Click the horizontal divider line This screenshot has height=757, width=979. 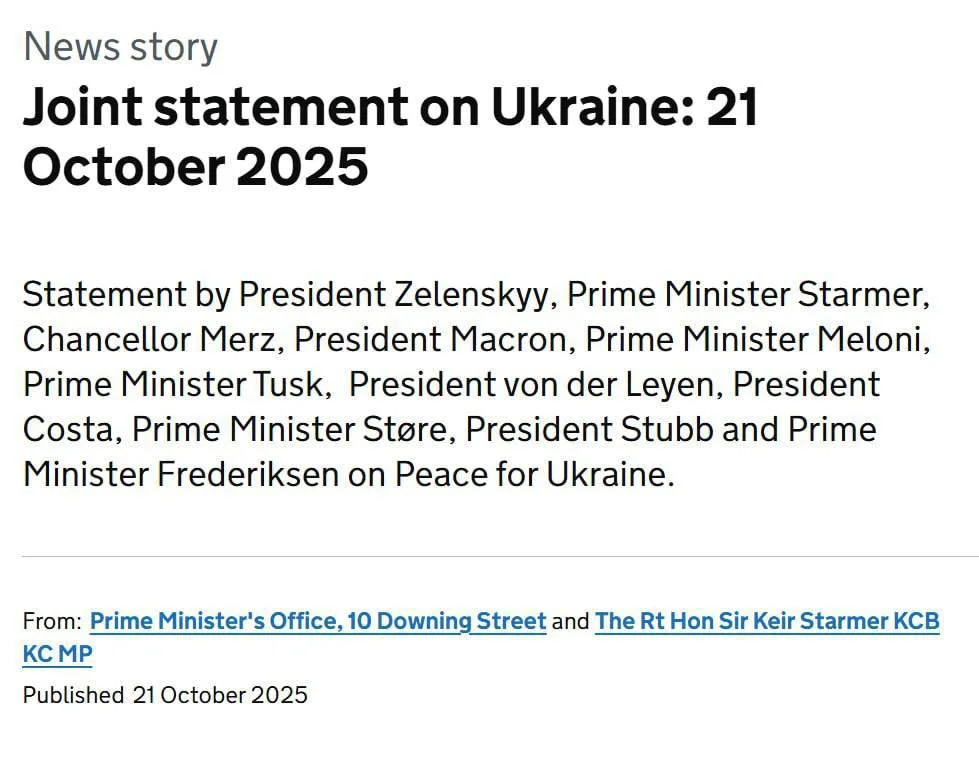click(x=500, y=556)
